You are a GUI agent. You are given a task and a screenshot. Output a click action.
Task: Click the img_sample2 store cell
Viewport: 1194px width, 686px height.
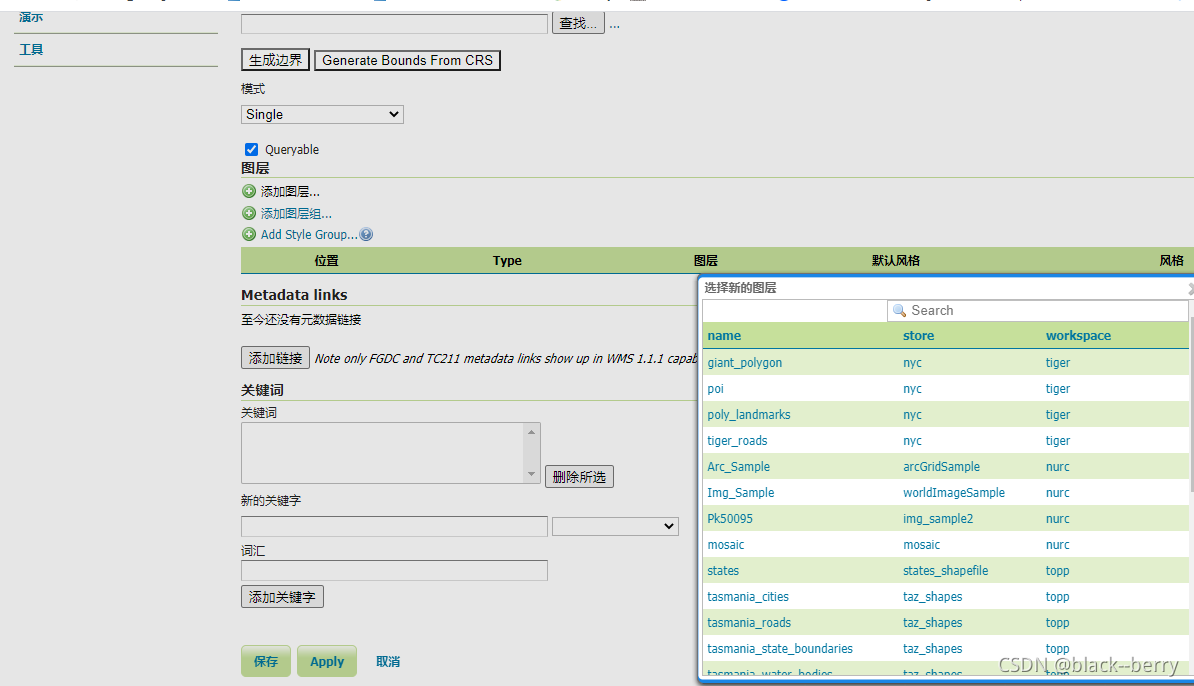[937, 518]
